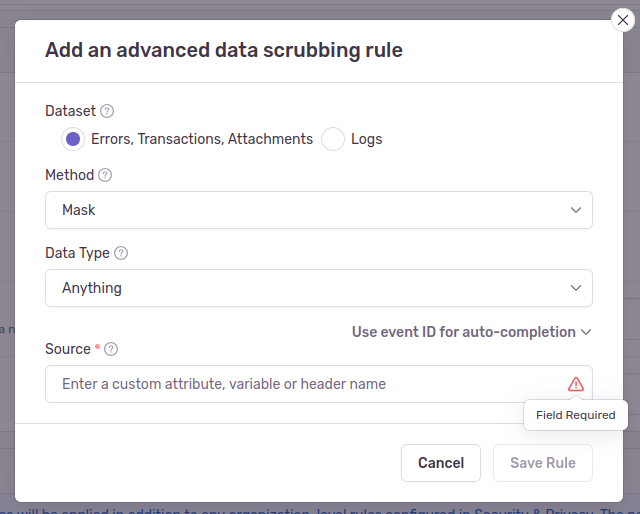This screenshot has width=640, height=514.
Task: Select Errors, Transactions, Attachments radio option
Action: [72, 139]
